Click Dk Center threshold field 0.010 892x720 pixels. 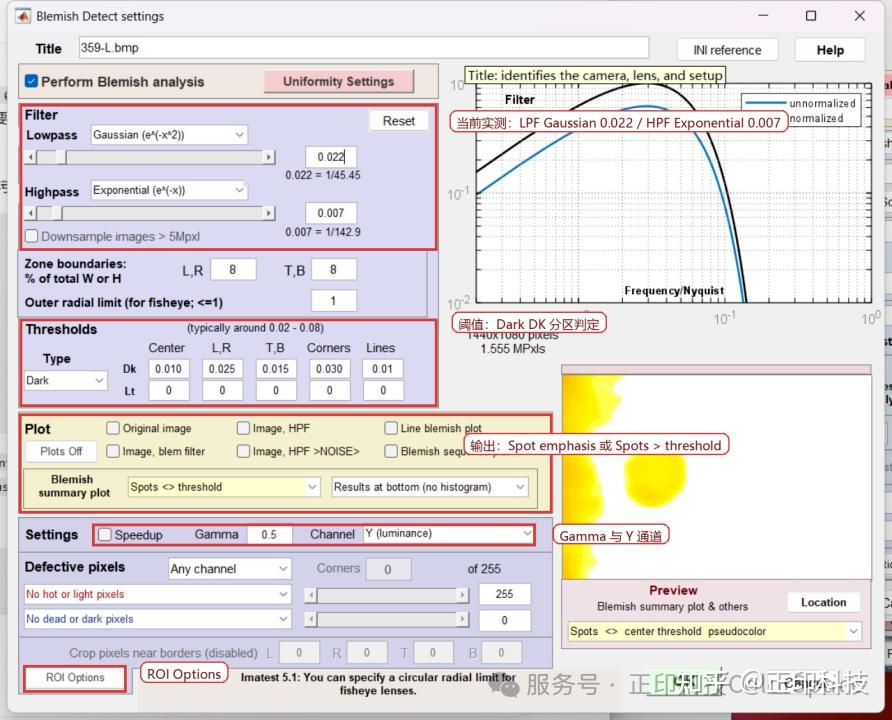(168, 369)
